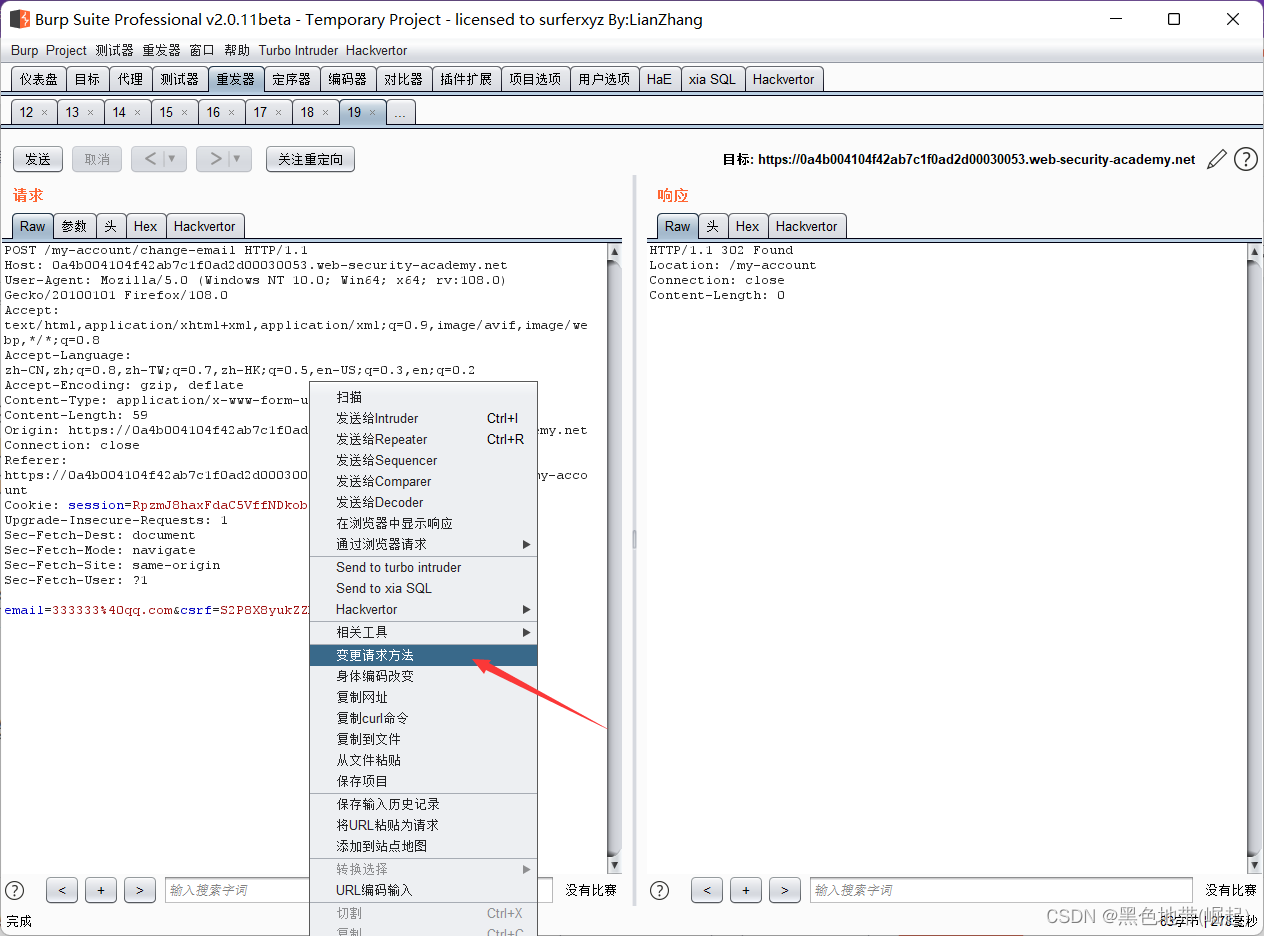Switch response view to 头 tab
This screenshot has height=936, width=1264.
[712, 227]
